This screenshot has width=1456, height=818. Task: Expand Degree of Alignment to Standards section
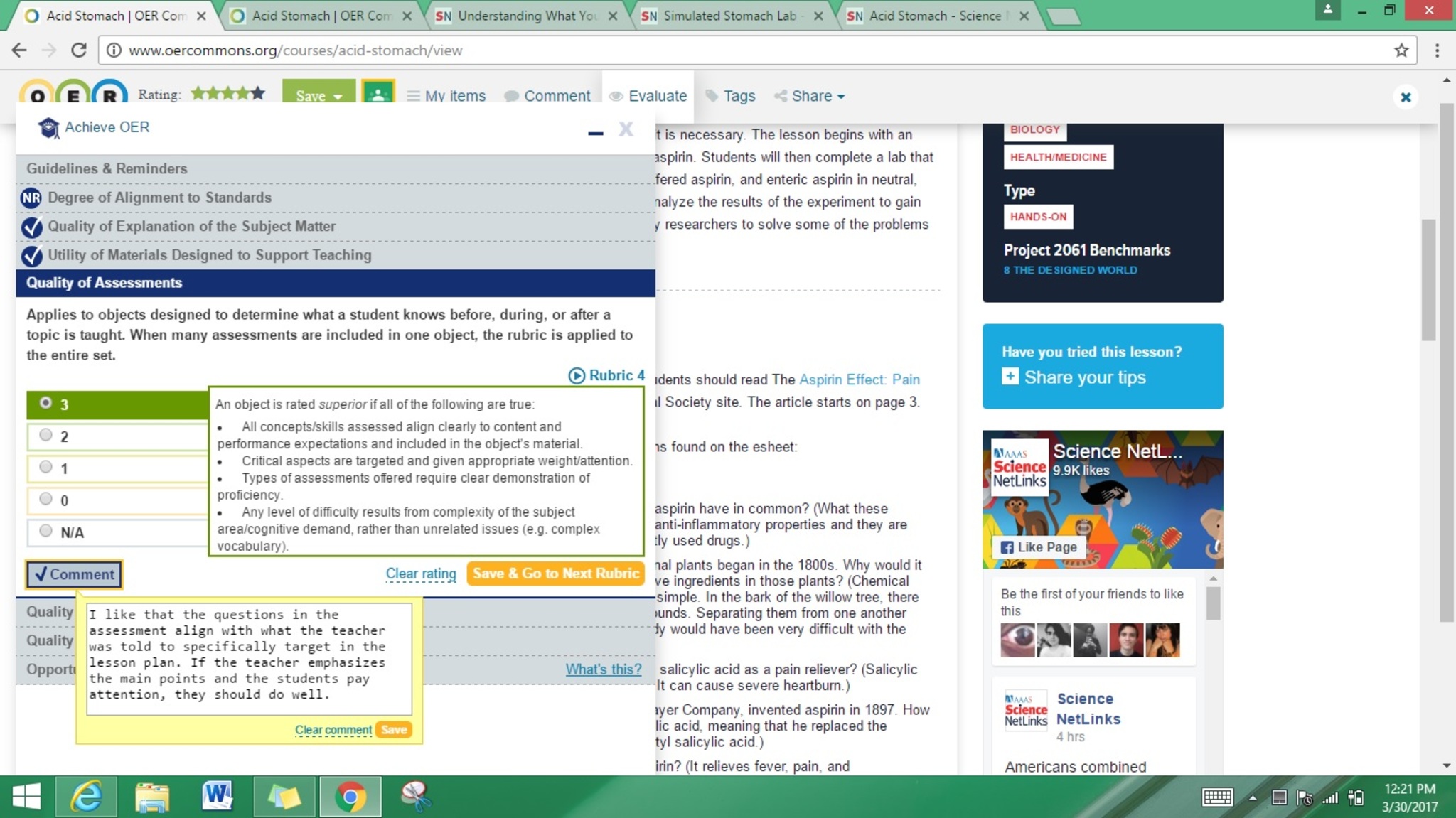click(x=159, y=198)
